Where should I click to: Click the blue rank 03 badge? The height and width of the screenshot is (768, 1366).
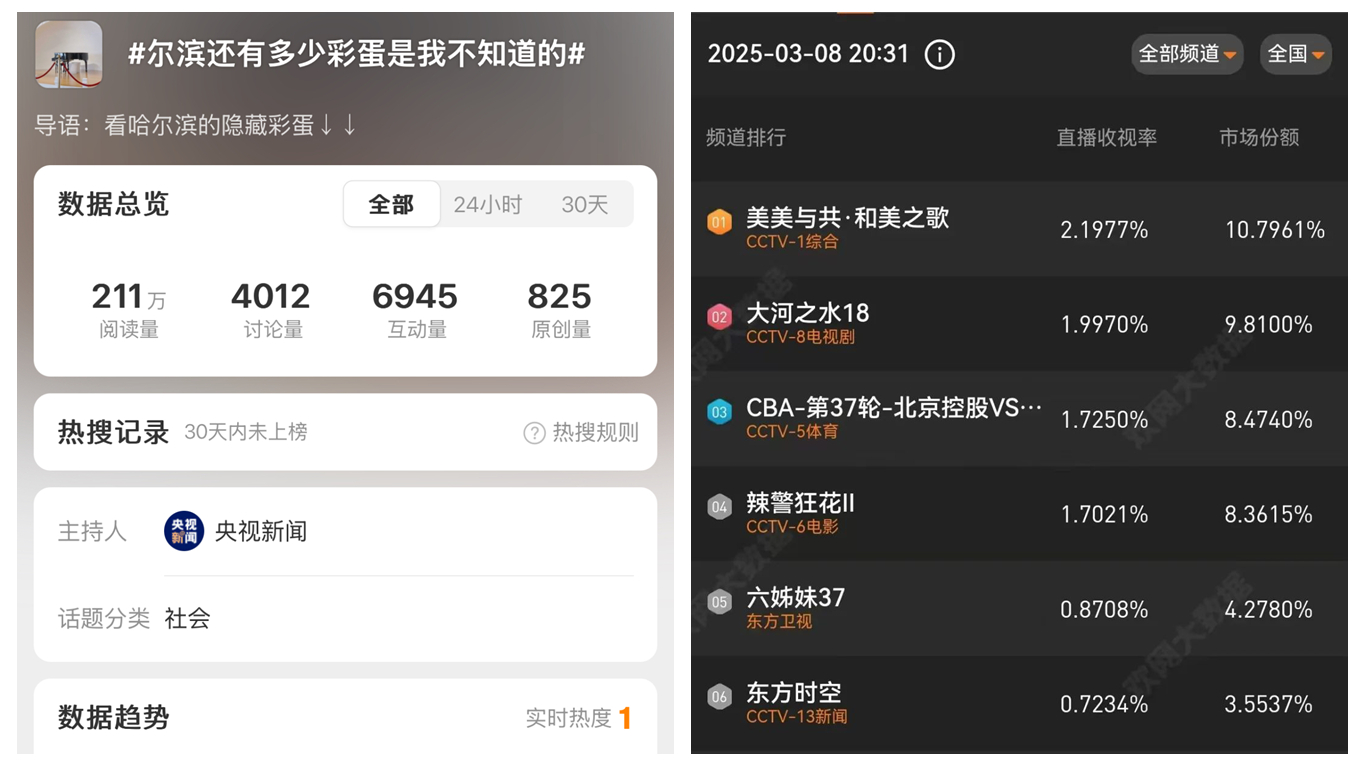(x=719, y=412)
